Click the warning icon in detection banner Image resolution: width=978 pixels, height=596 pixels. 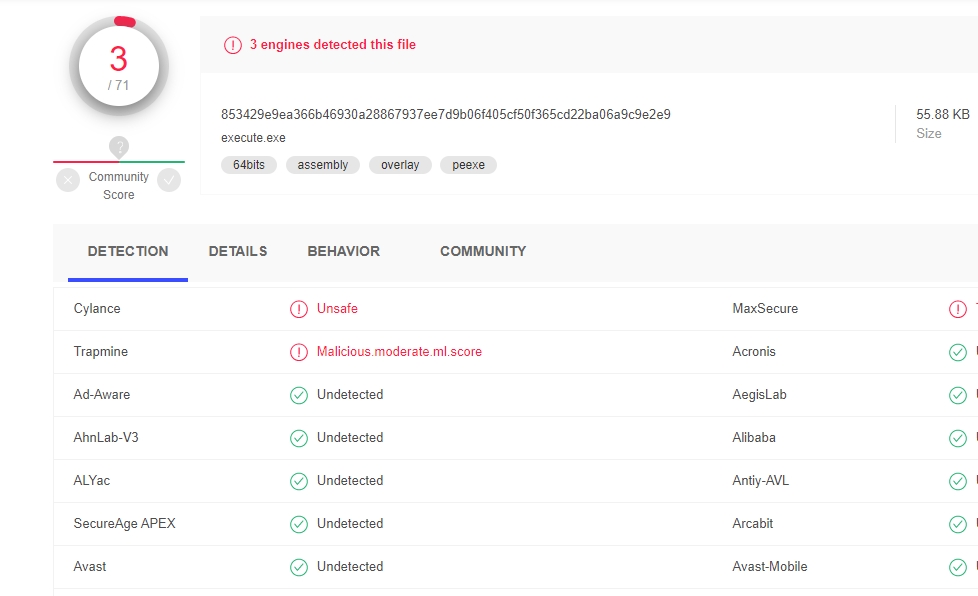click(233, 45)
